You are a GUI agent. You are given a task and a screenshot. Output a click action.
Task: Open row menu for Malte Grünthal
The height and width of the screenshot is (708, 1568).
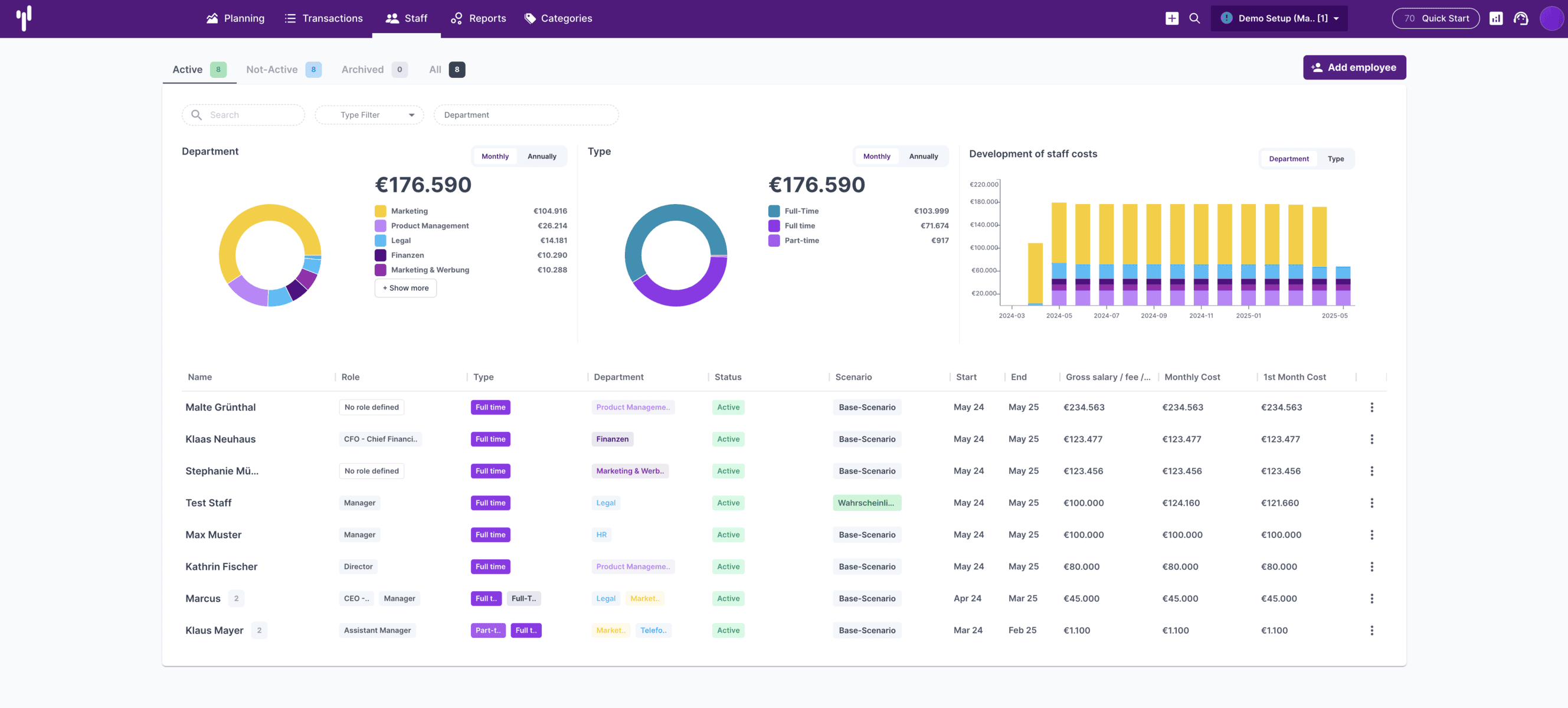[x=1371, y=407]
